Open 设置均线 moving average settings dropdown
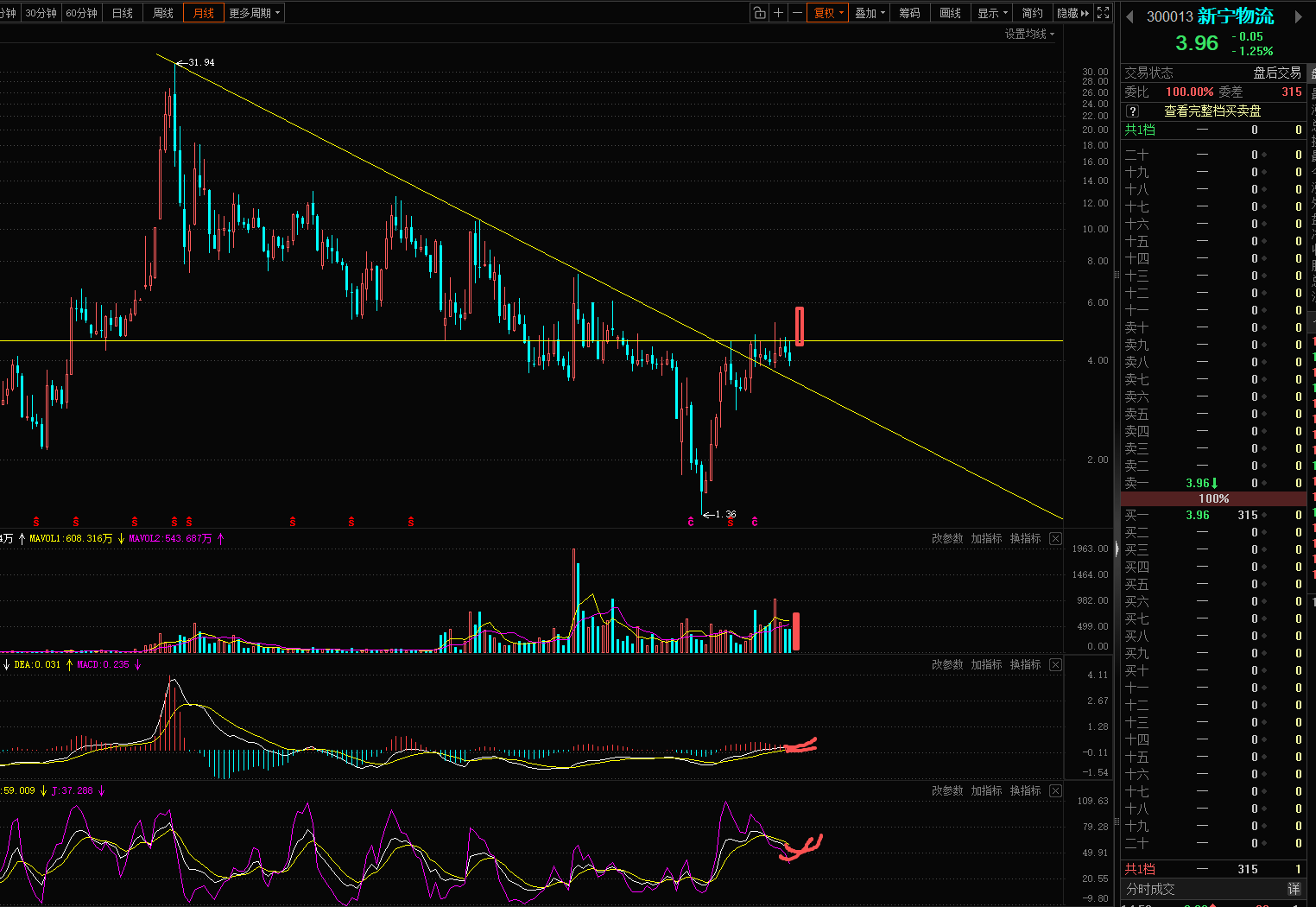This screenshot has width=1316, height=907. click(x=1029, y=35)
